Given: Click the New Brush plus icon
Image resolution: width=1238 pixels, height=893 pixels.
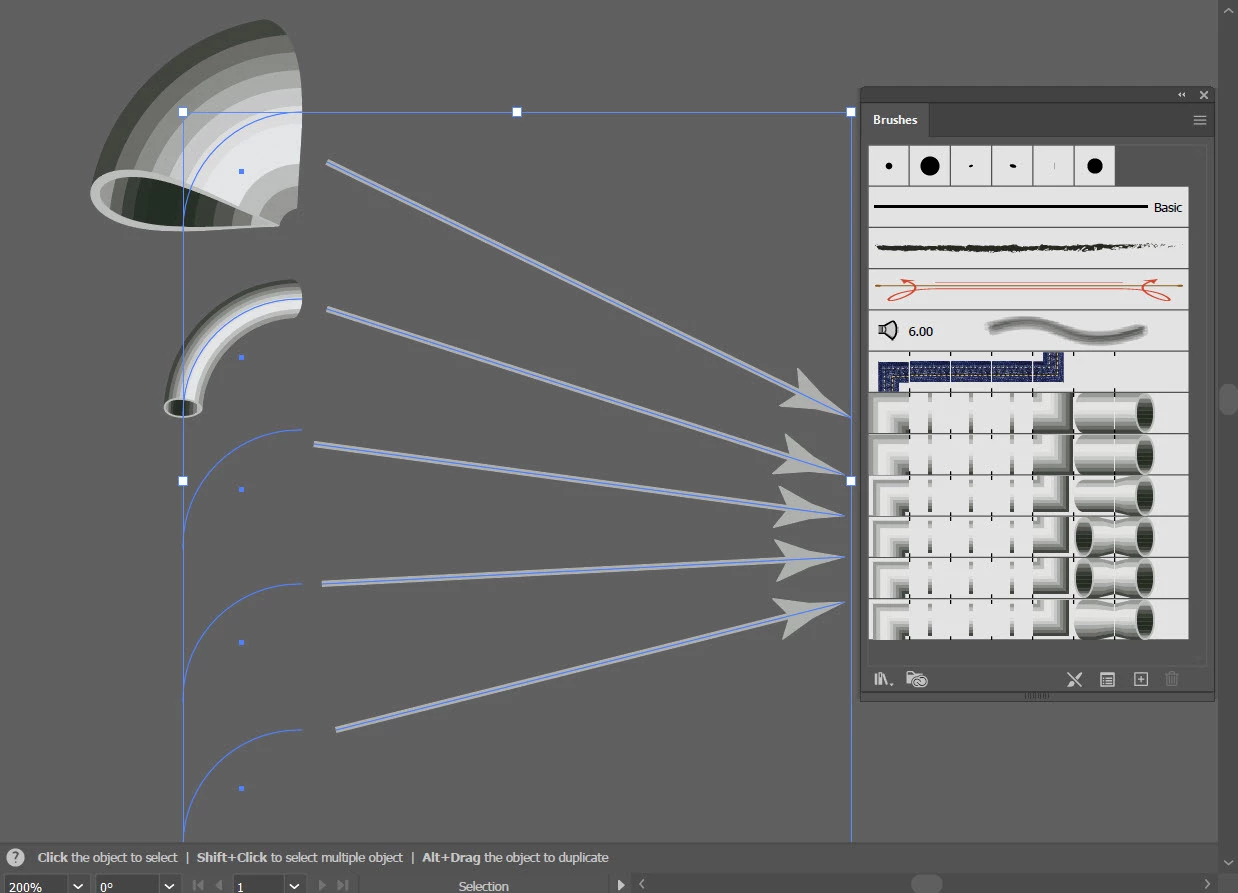Looking at the screenshot, I should point(1141,679).
